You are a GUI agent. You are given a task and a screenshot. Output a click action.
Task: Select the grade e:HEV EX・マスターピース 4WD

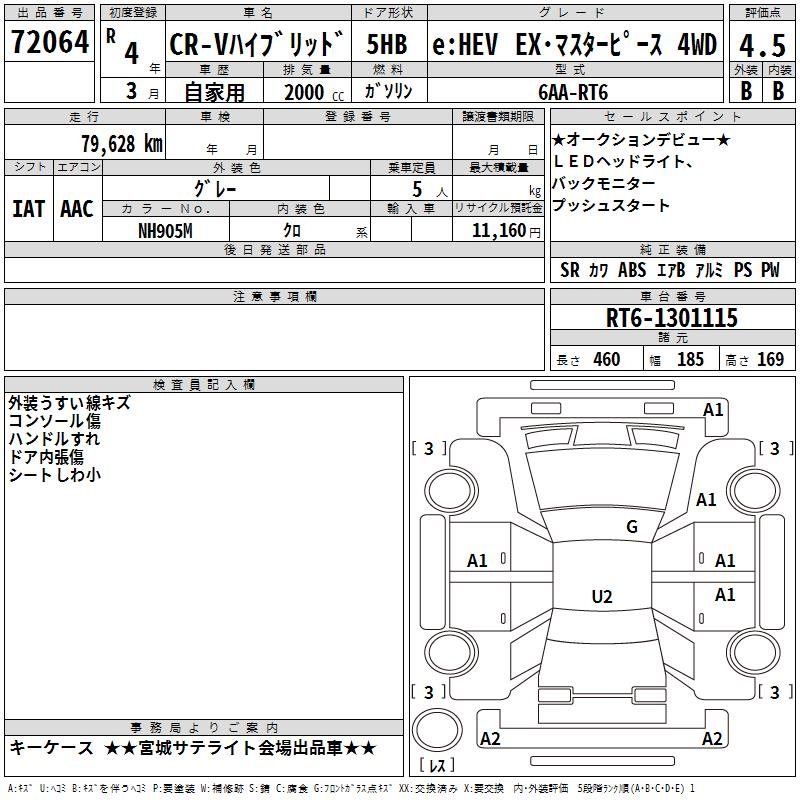point(574,44)
